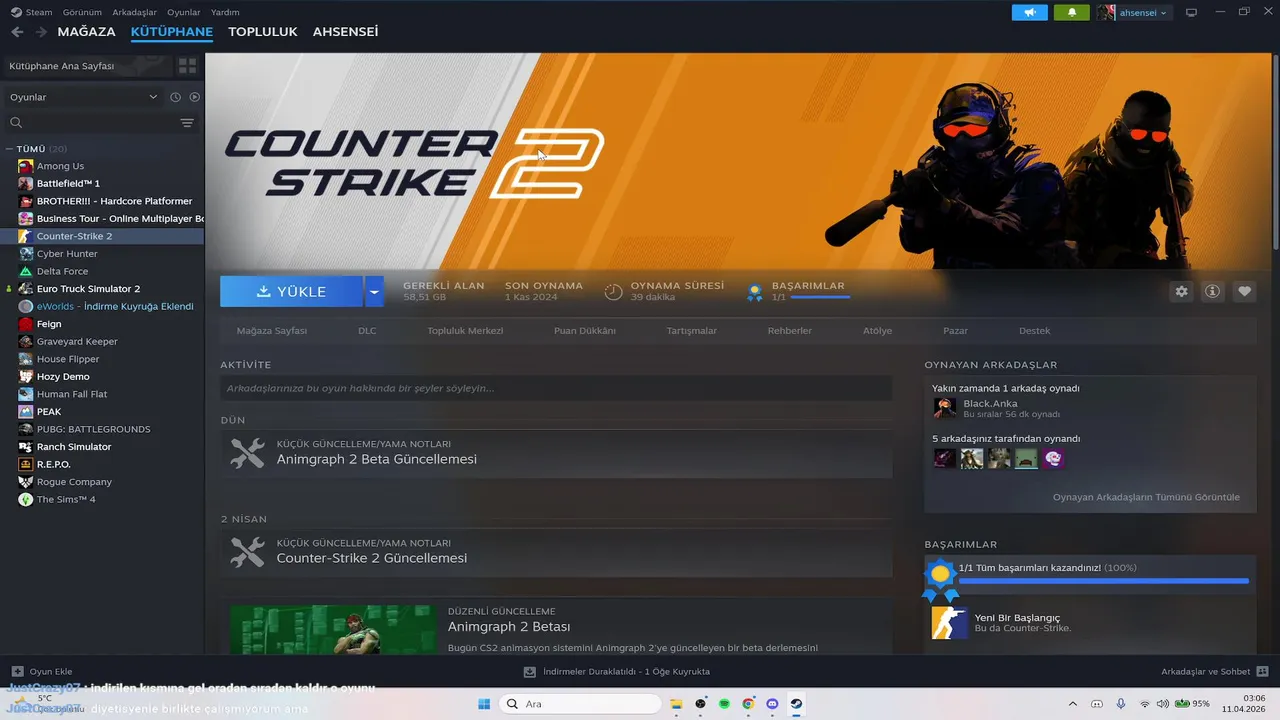The height and width of the screenshot is (720, 1280).
Task: Open Chrome from taskbar
Action: 748,704
